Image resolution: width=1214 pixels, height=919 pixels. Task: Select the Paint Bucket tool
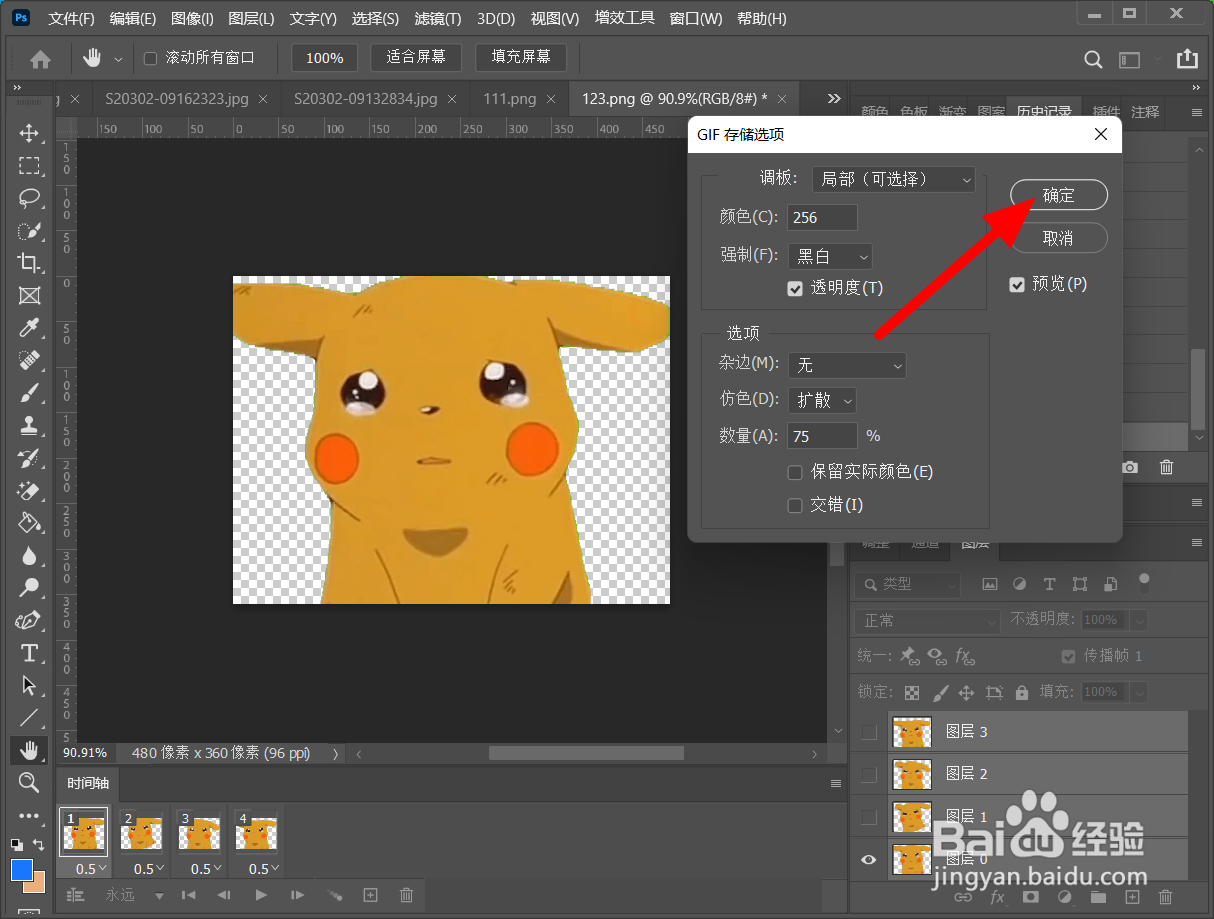coord(29,523)
